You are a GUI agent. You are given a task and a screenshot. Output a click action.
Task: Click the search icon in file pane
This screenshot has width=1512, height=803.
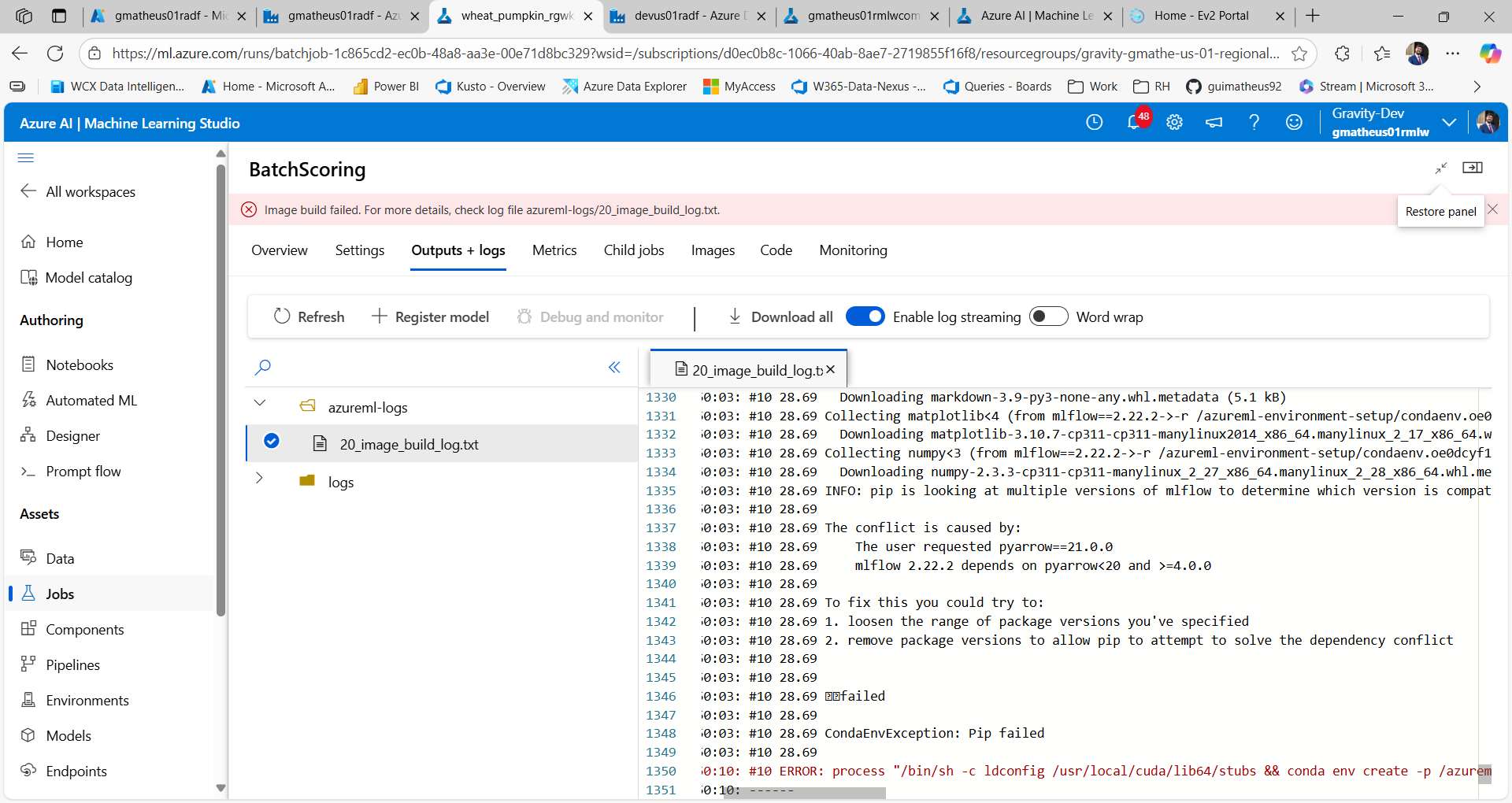[x=263, y=367]
